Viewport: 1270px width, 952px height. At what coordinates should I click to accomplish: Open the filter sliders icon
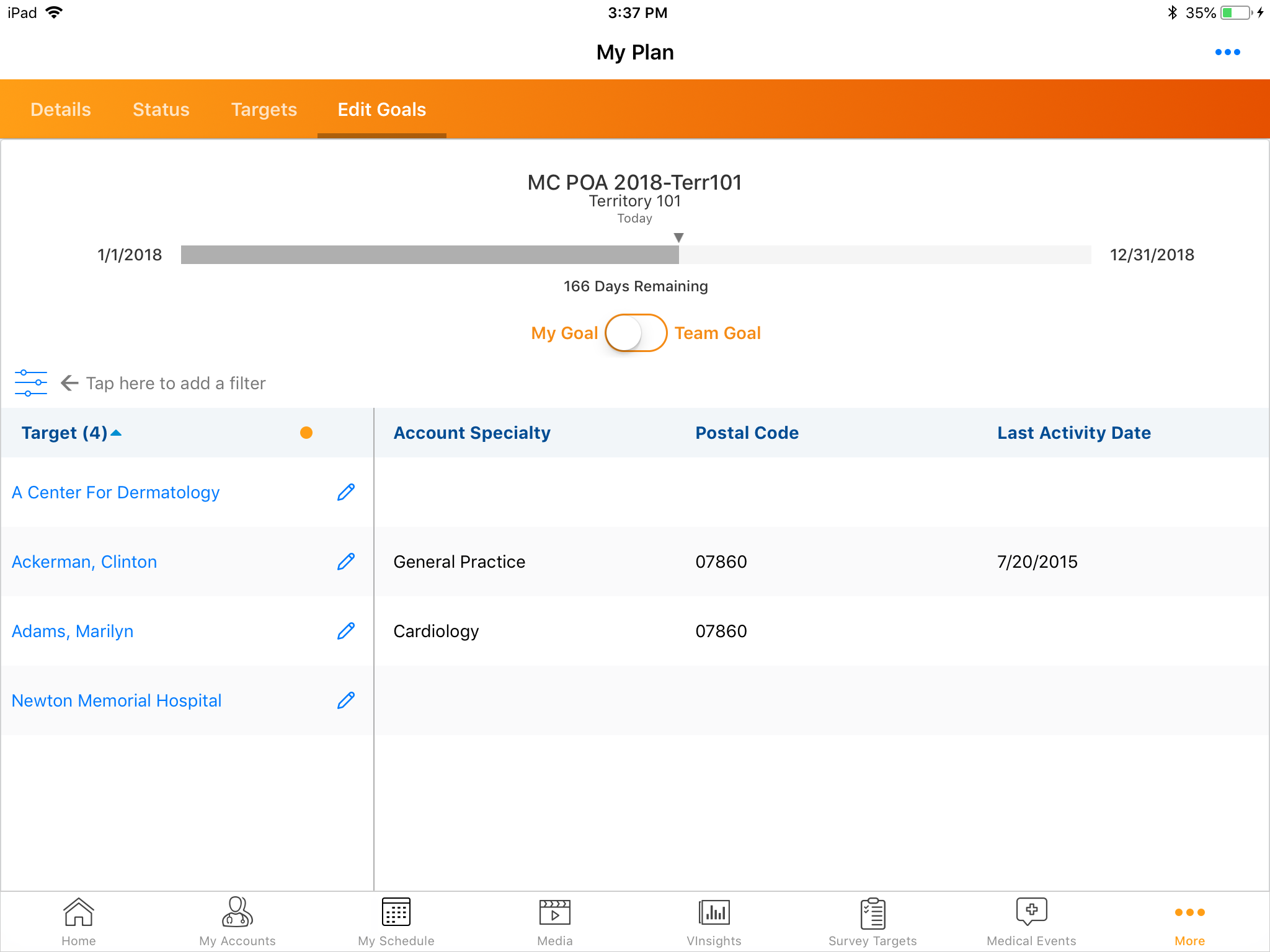(x=30, y=383)
